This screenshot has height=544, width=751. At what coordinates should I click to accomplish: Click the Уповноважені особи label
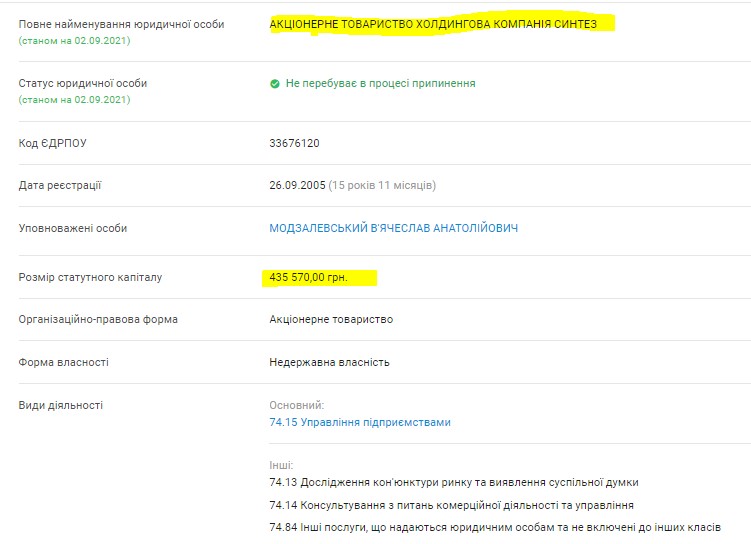[73, 228]
